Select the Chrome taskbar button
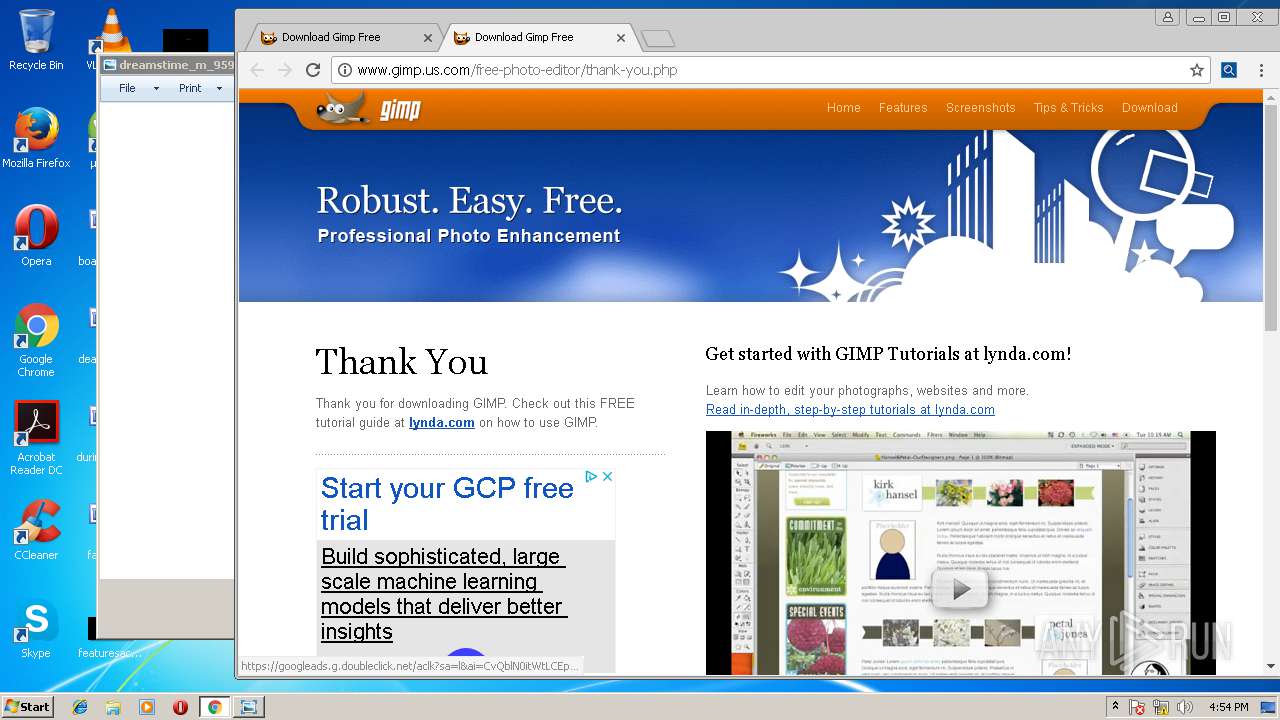 click(x=214, y=707)
